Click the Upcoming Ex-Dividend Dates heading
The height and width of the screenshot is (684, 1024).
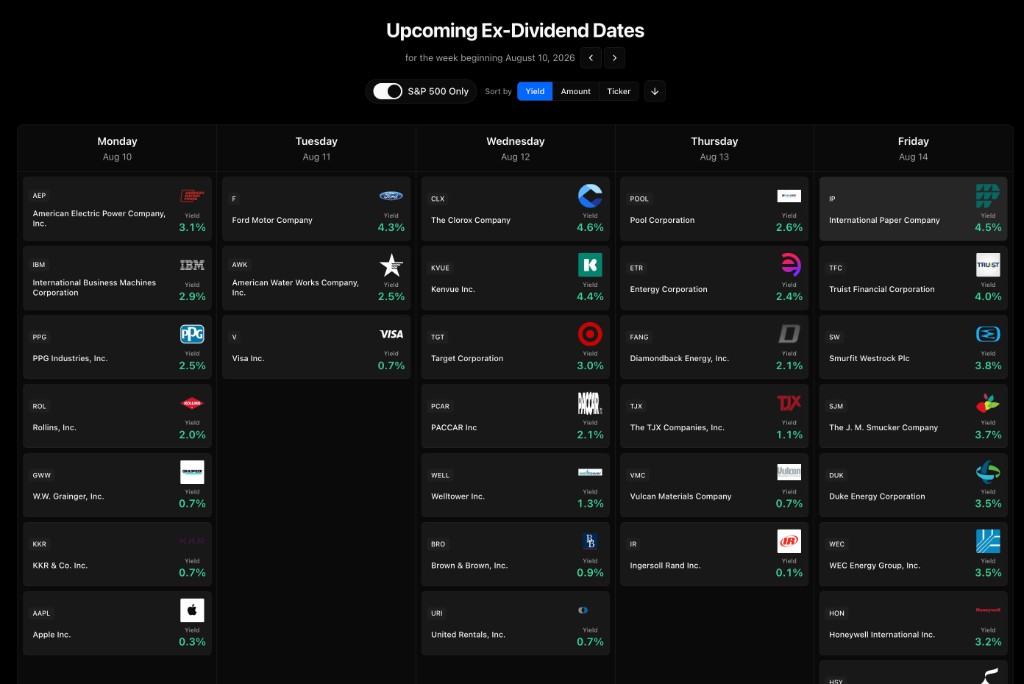click(515, 30)
